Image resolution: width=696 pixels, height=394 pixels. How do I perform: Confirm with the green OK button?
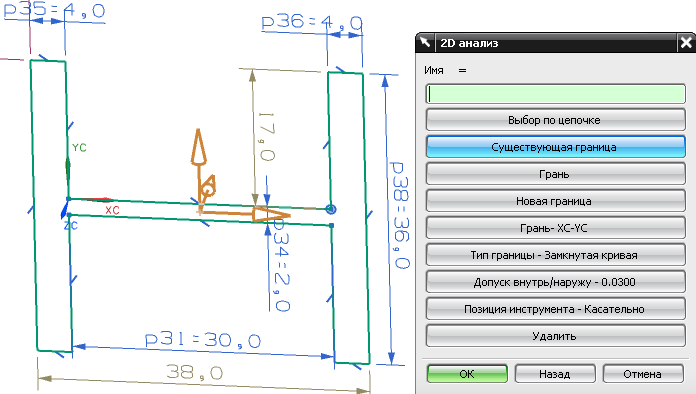(467, 374)
